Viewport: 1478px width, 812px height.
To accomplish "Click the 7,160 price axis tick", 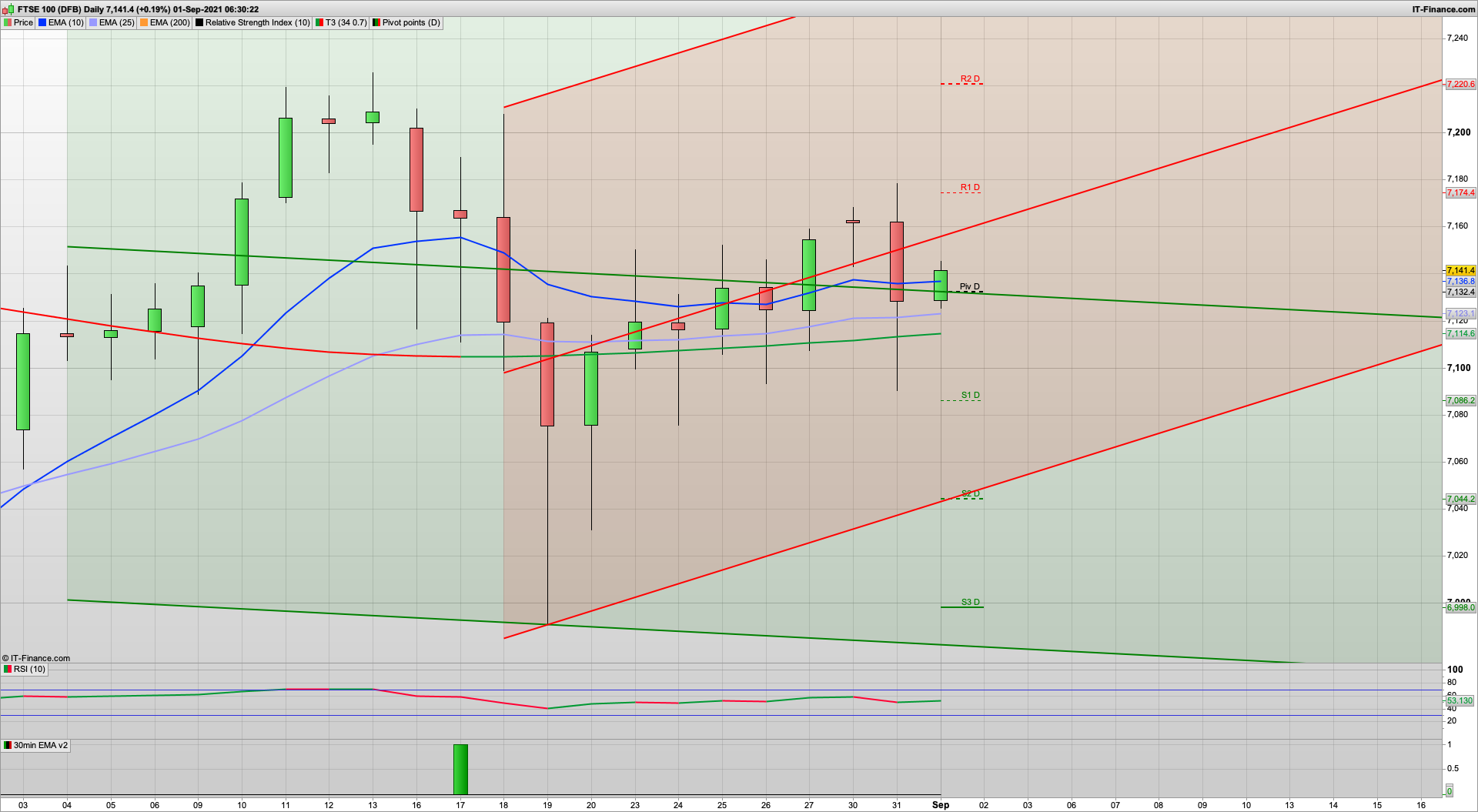I will (1457, 226).
